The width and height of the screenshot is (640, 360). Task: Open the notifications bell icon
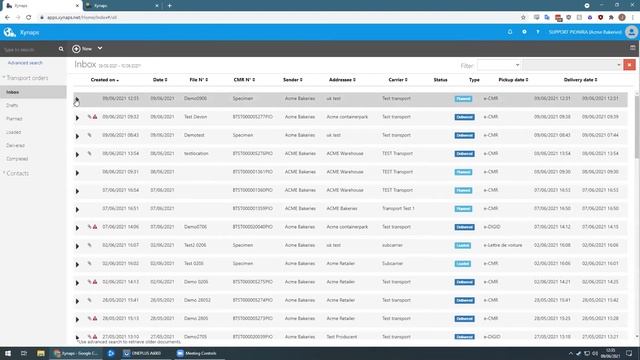(510, 32)
